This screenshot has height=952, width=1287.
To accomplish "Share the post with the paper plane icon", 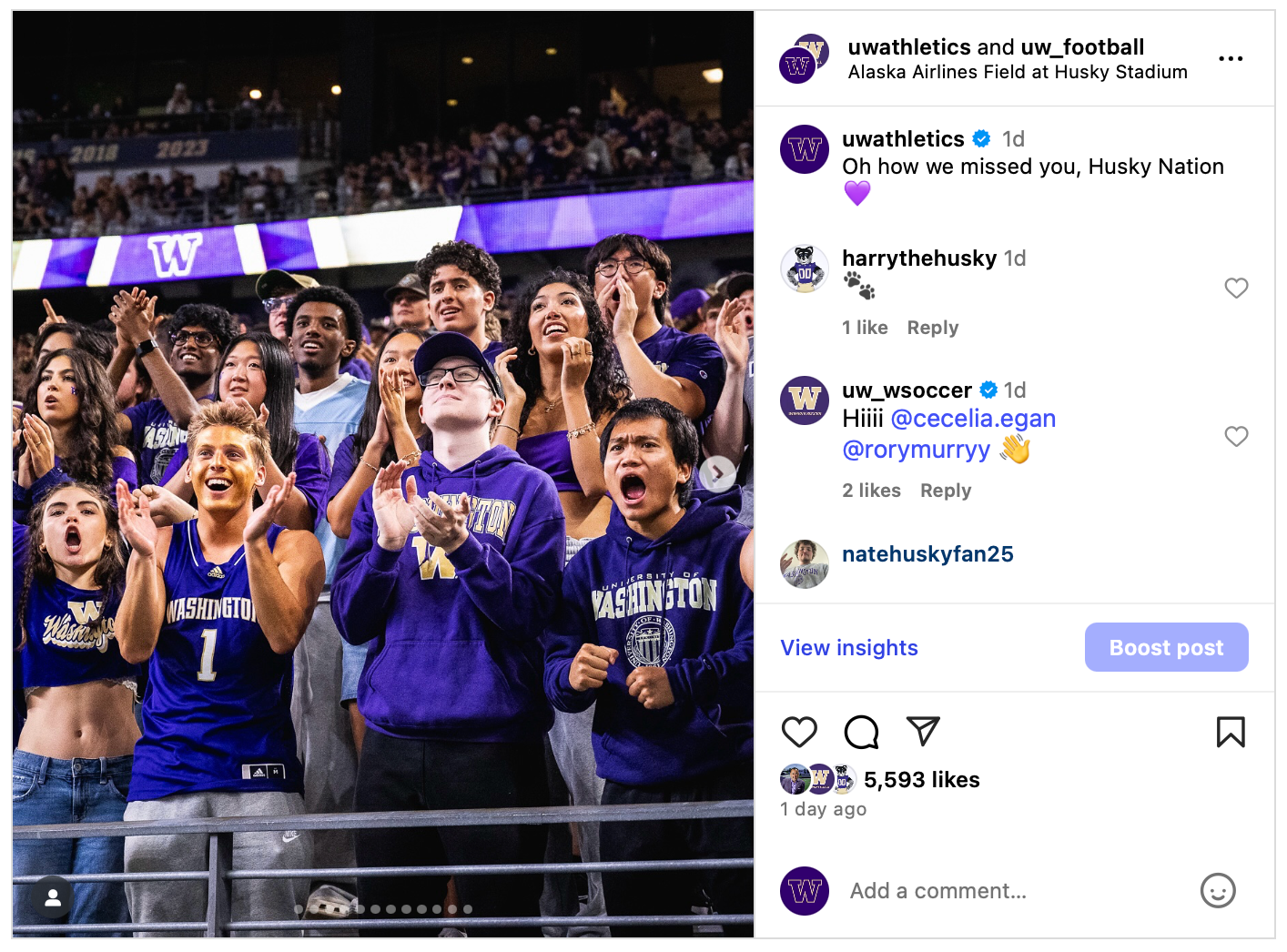I will tap(923, 732).
